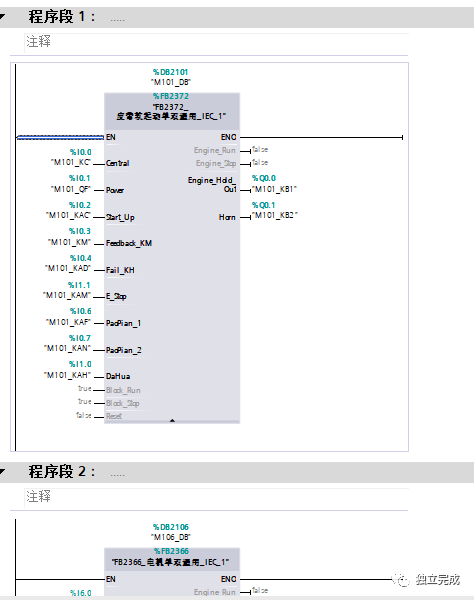This screenshot has width=474, height=600.
Task: Collapse the FB2372 block parameter arrow
Action: [172, 421]
